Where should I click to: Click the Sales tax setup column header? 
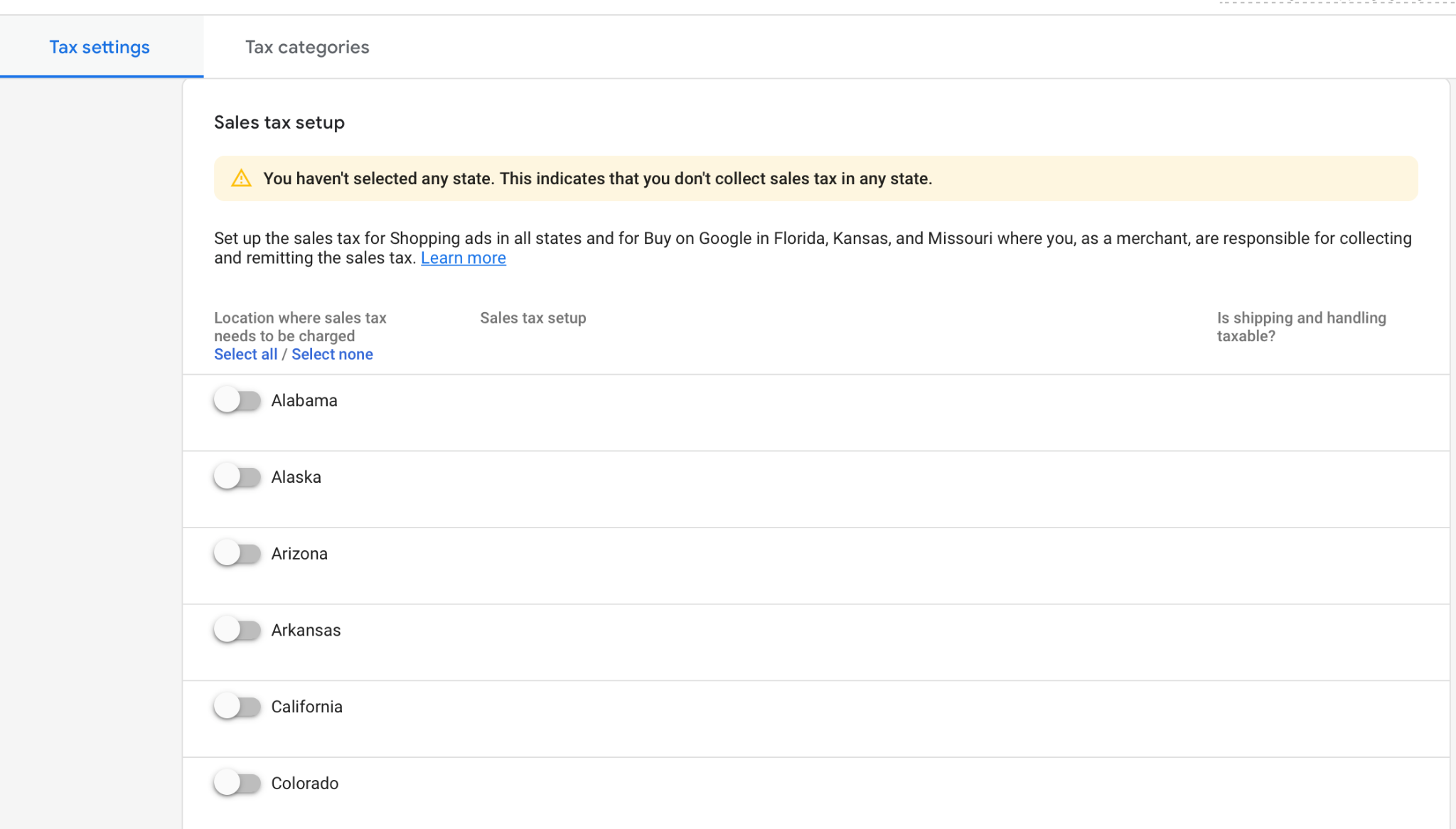click(532, 318)
